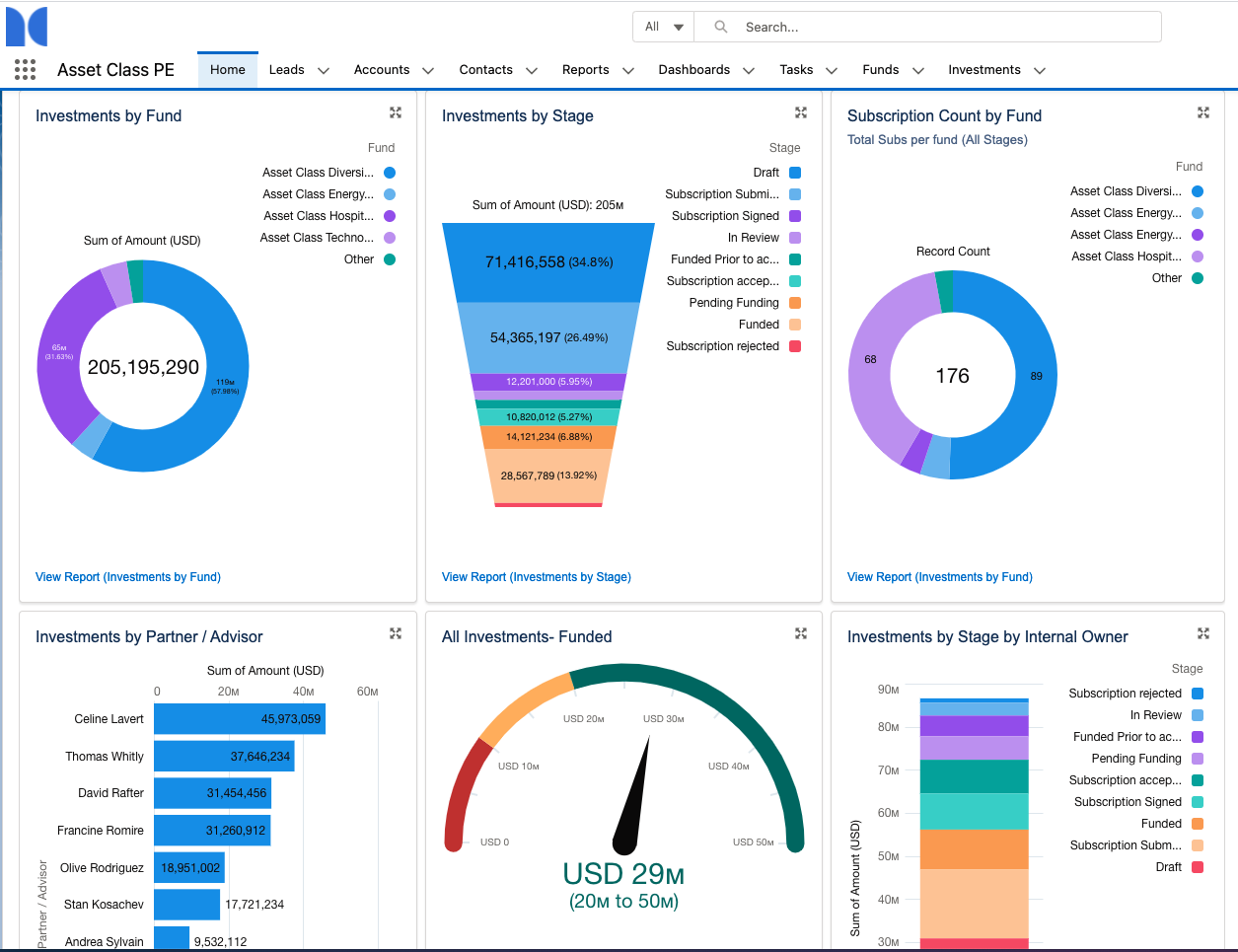This screenshot has width=1238, height=952.
Task: Expand the Investments by Fund widget
Action: (396, 112)
